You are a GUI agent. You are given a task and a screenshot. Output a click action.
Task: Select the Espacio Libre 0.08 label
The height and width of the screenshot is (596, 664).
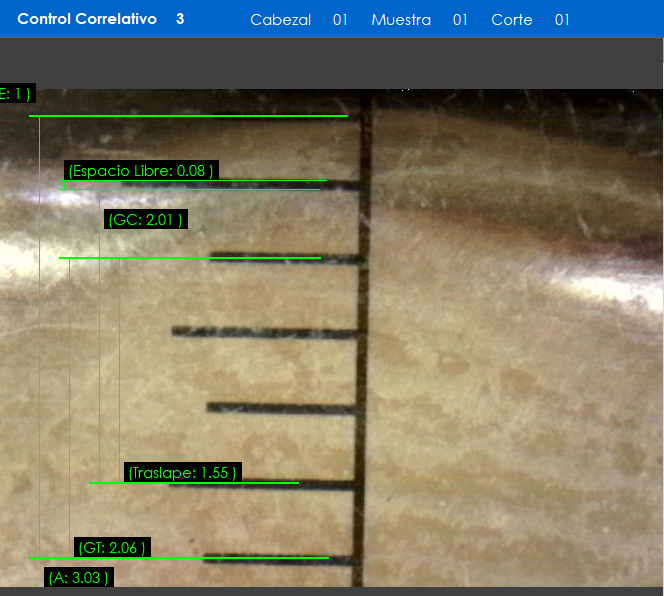[x=140, y=171]
